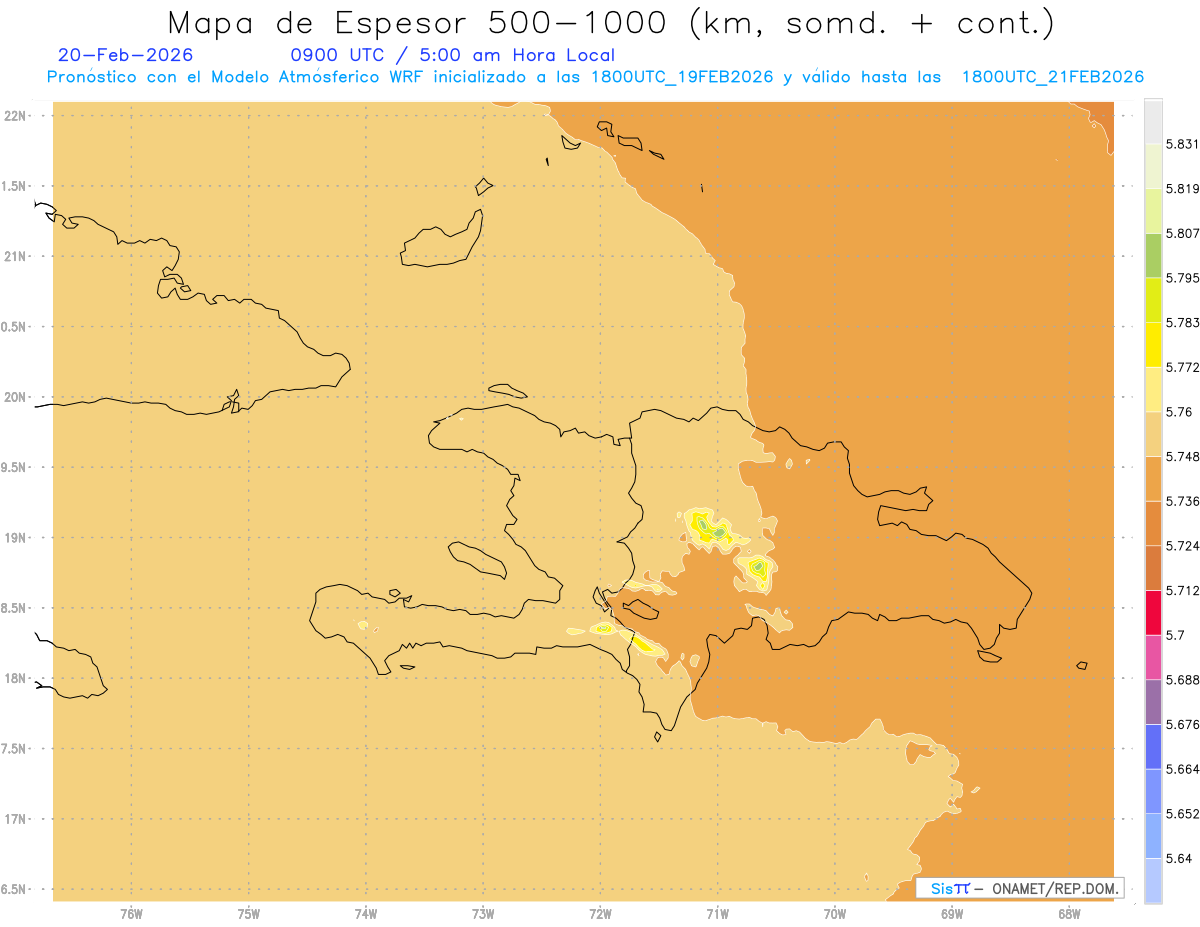Click the longitude label 75W

pos(249,914)
